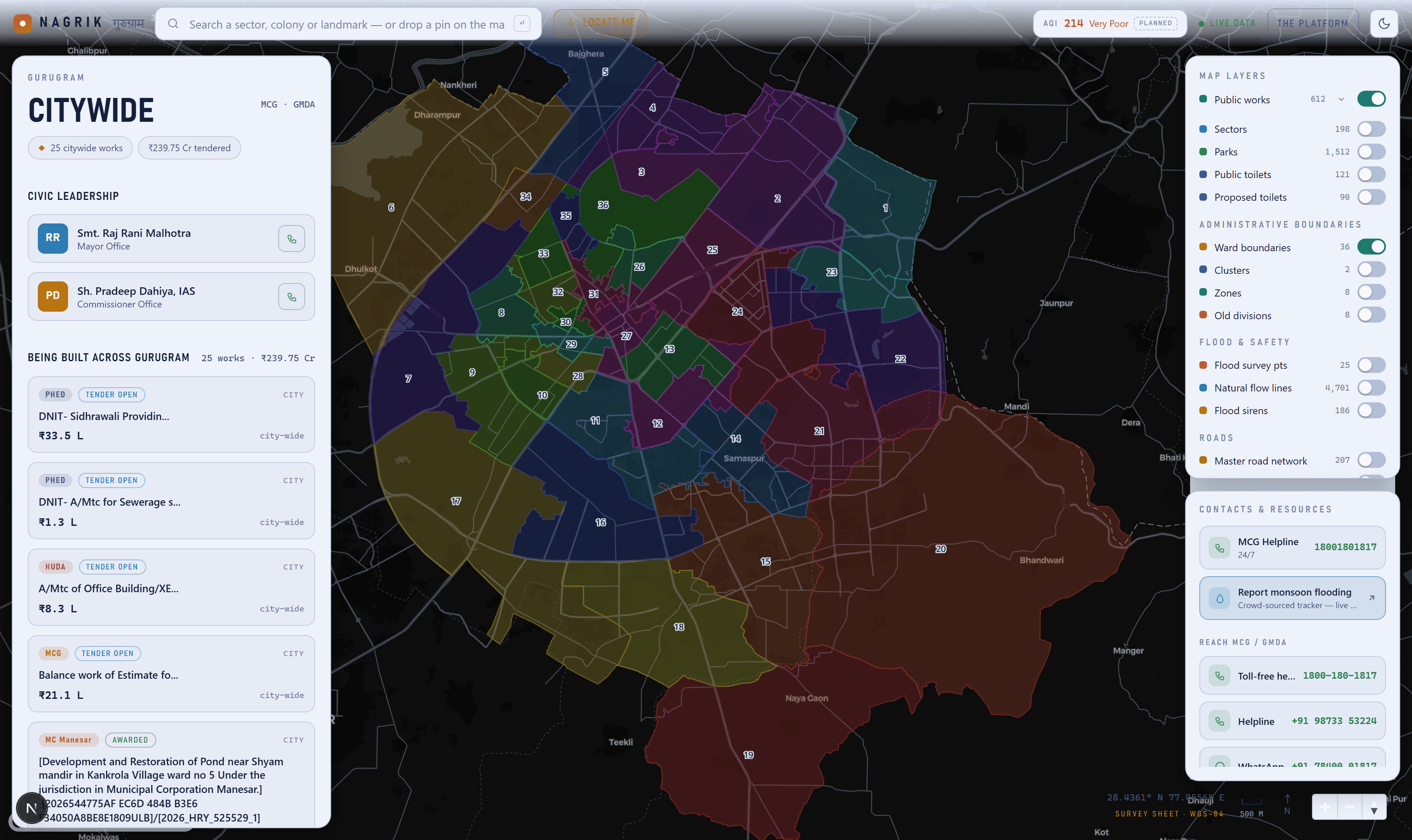Open the A/Mtc of Office Building work card
This screenshot has width=1412, height=840.
click(171, 587)
